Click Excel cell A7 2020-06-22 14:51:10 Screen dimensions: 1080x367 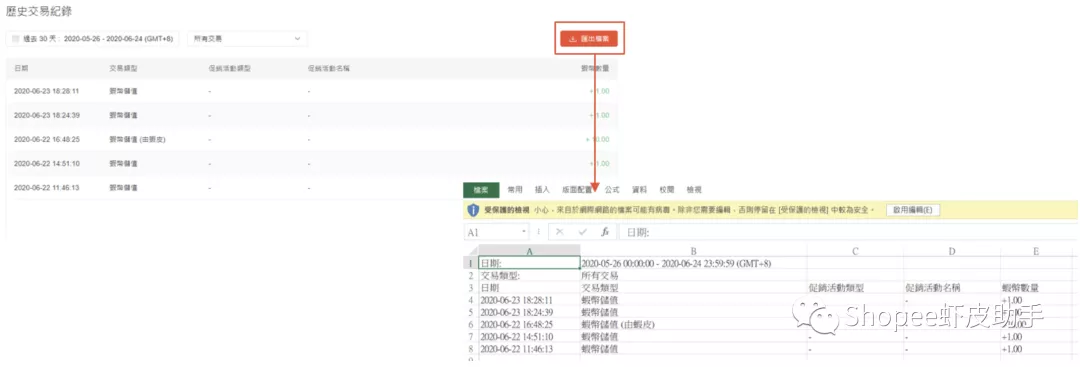(529, 337)
